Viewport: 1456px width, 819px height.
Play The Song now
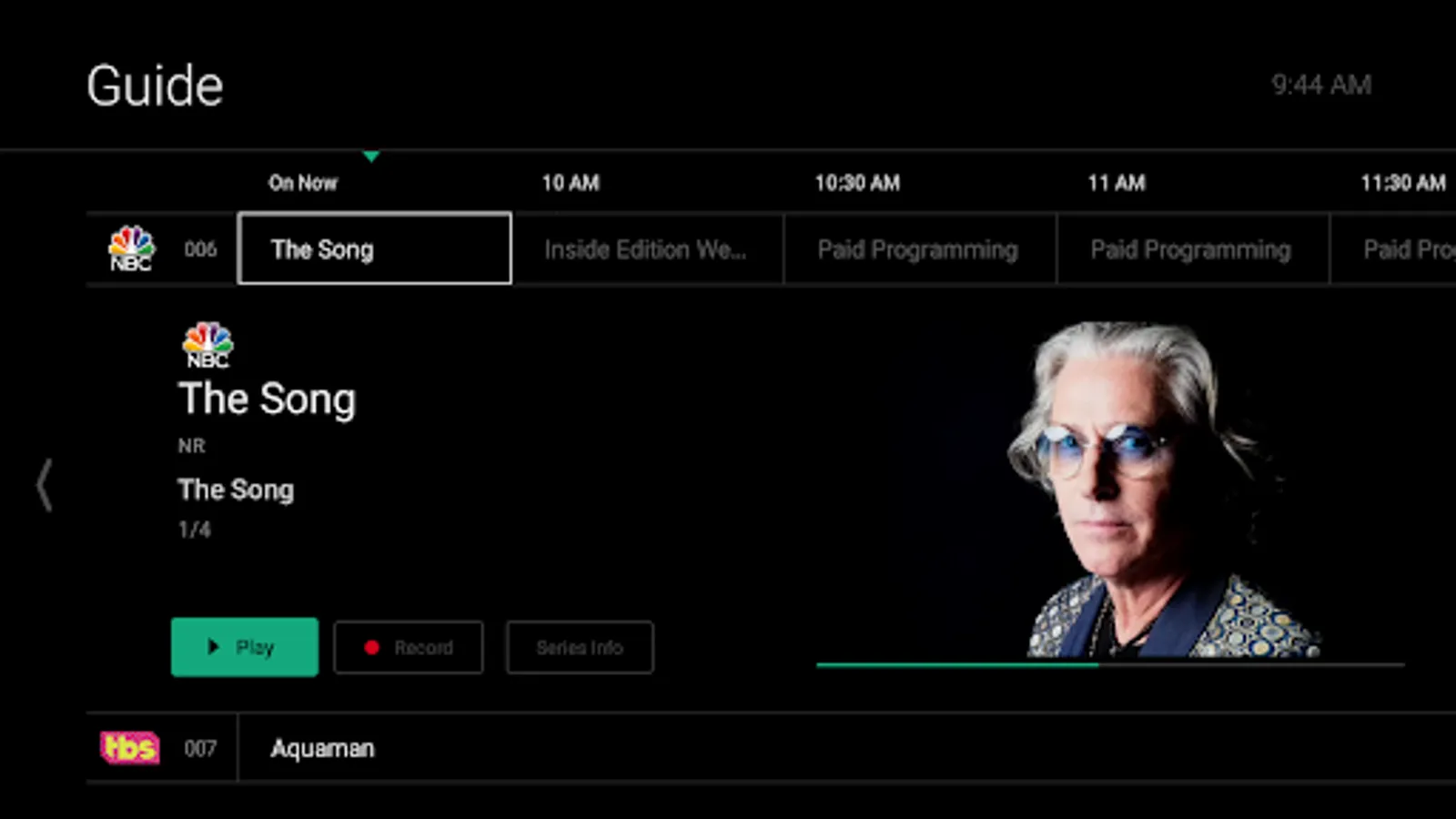pyautogui.click(x=245, y=647)
